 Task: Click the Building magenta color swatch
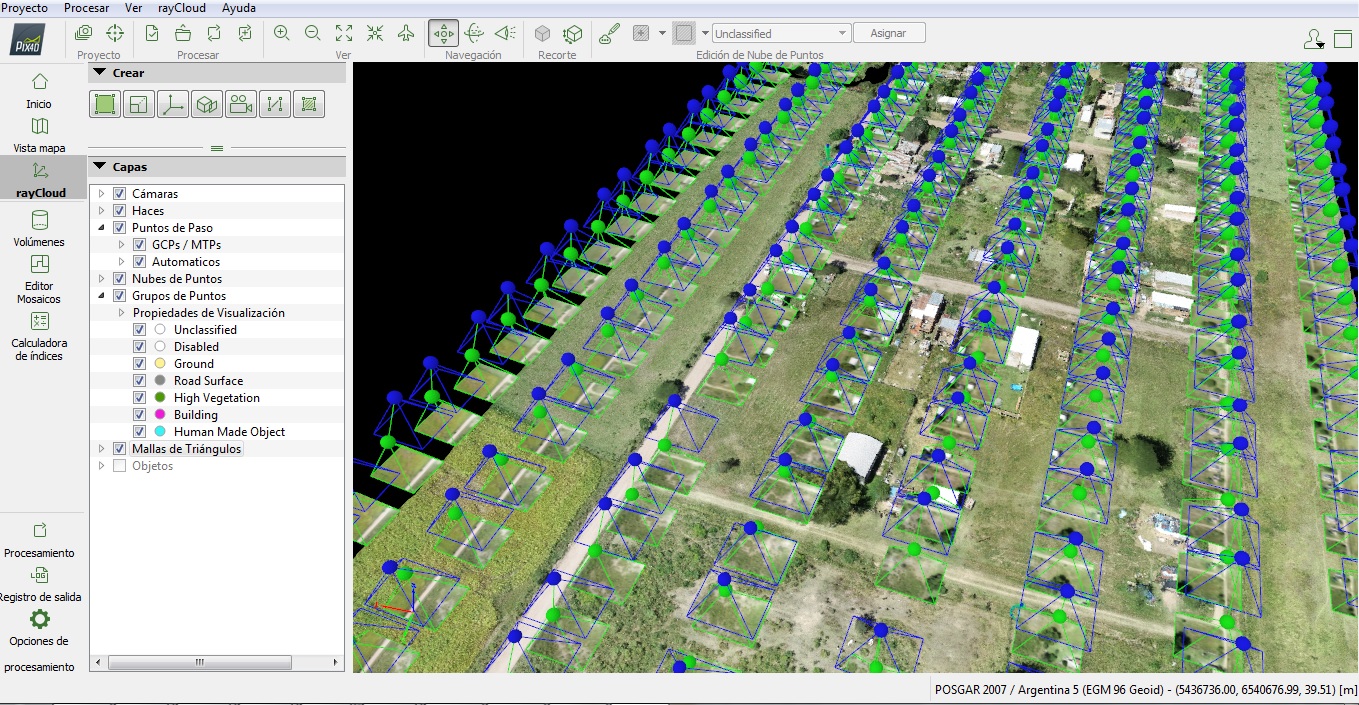[x=160, y=415]
